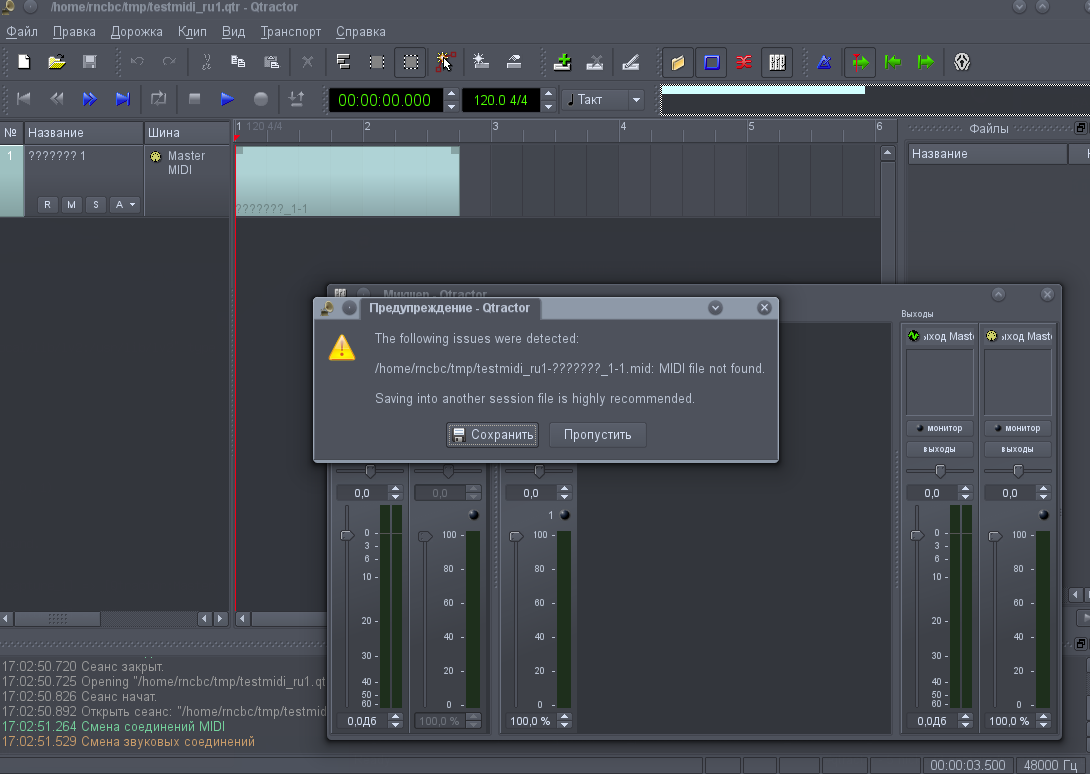Click Сохранить in the warning dialog
Screen dimensions: 1090x774
coord(492,435)
